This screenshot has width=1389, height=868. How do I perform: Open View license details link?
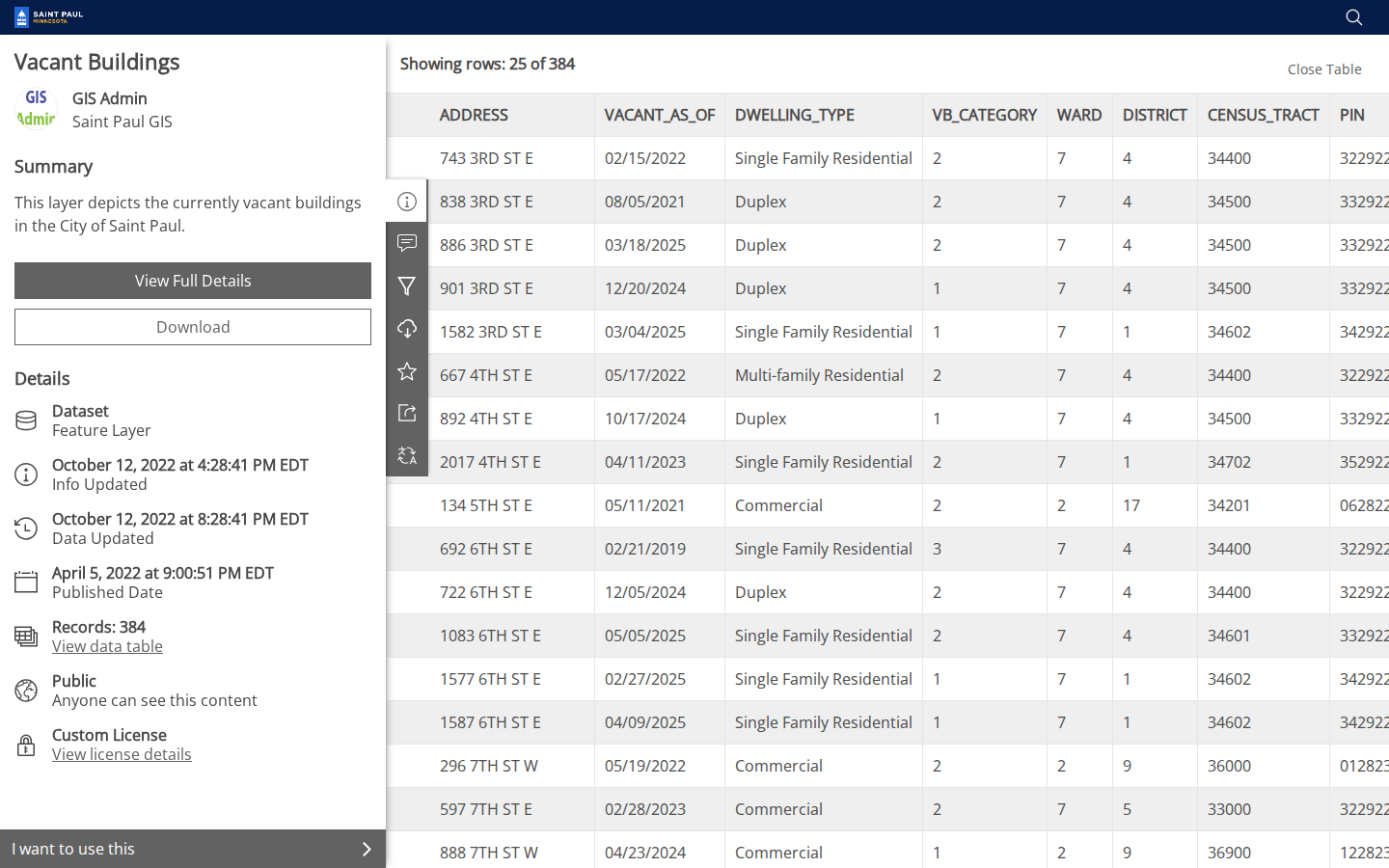122,754
